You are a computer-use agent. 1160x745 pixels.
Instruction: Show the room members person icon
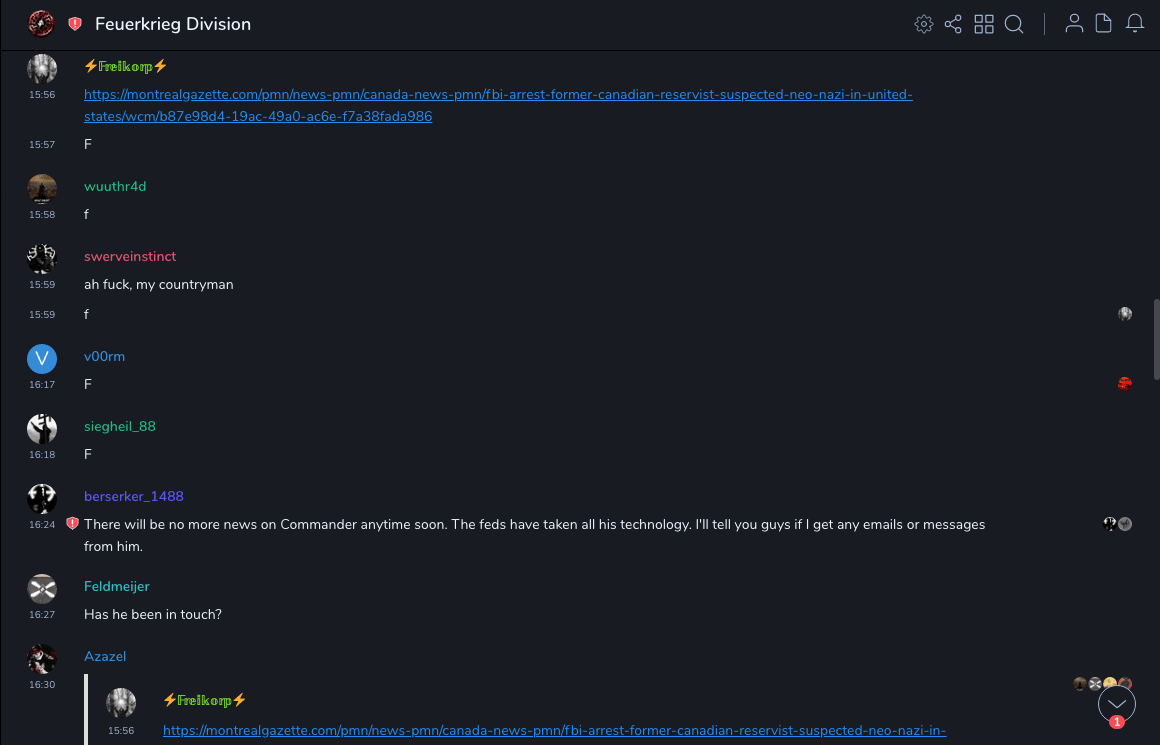point(1074,24)
